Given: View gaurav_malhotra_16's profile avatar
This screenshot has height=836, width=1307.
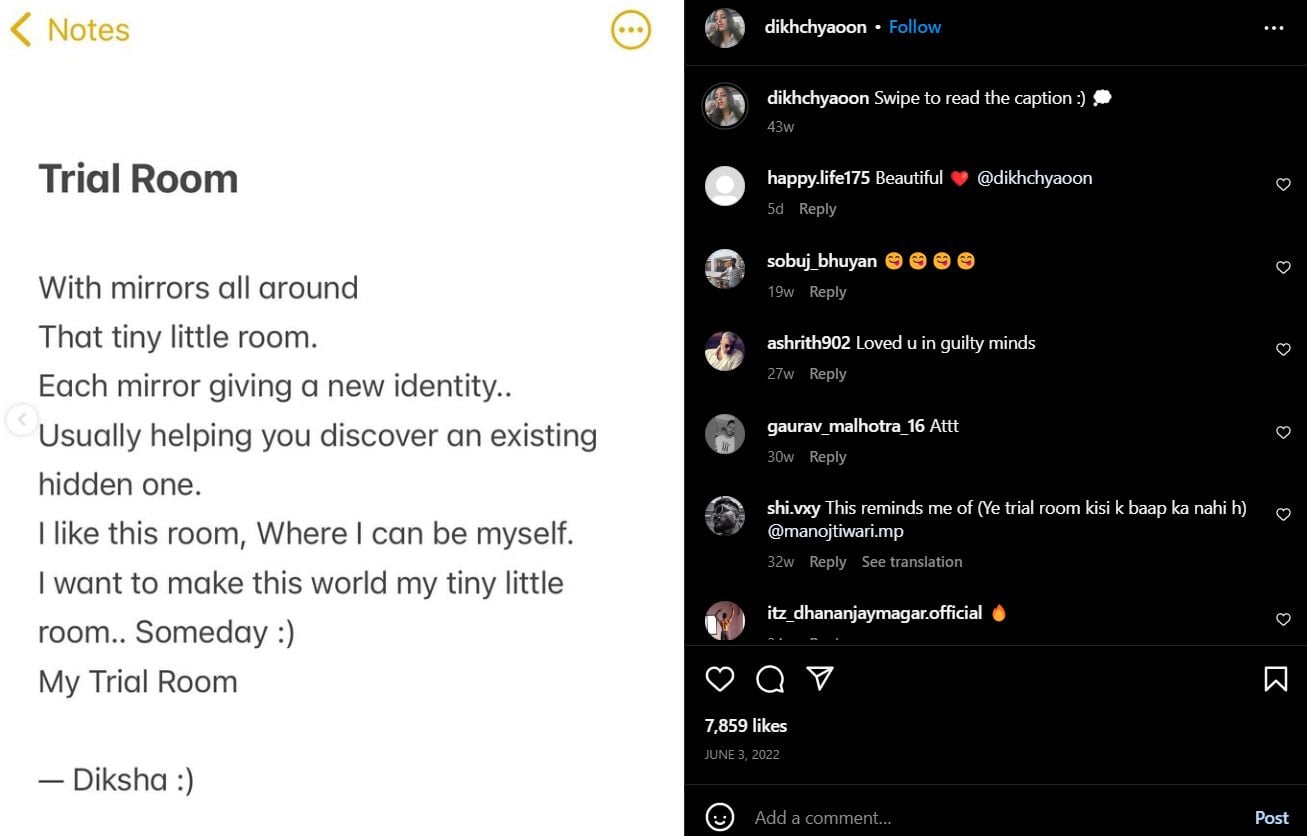Looking at the screenshot, I should [724, 433].
